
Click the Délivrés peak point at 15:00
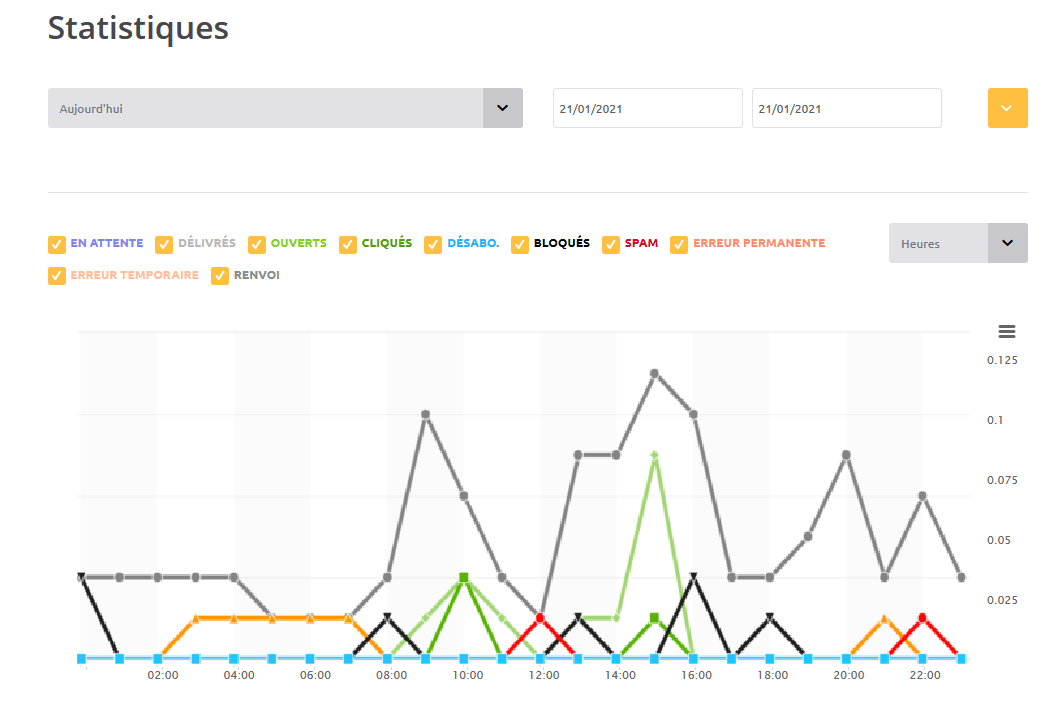click(x=654, y=373)
